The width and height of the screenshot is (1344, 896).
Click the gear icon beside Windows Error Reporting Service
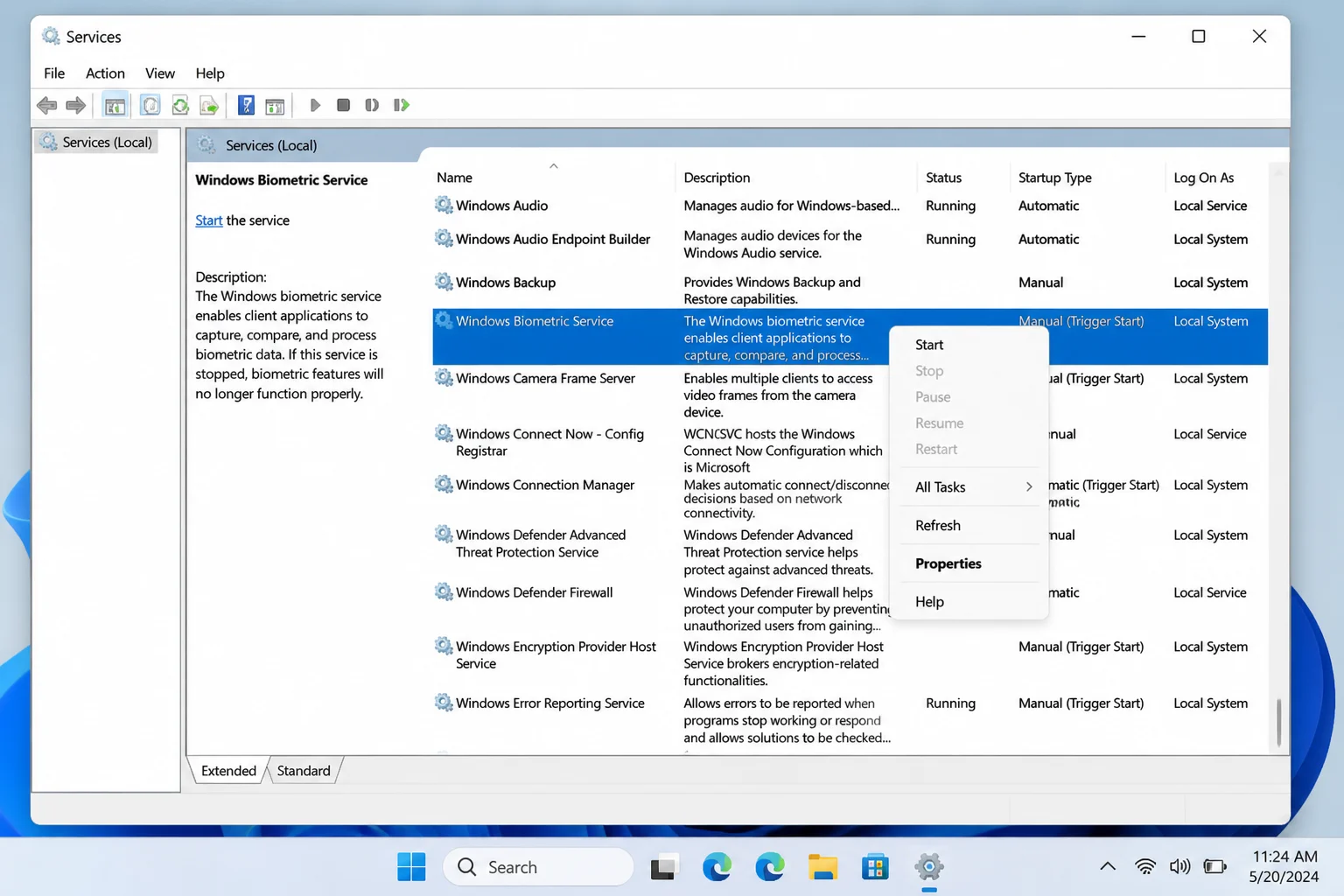(x=444, y=703)
